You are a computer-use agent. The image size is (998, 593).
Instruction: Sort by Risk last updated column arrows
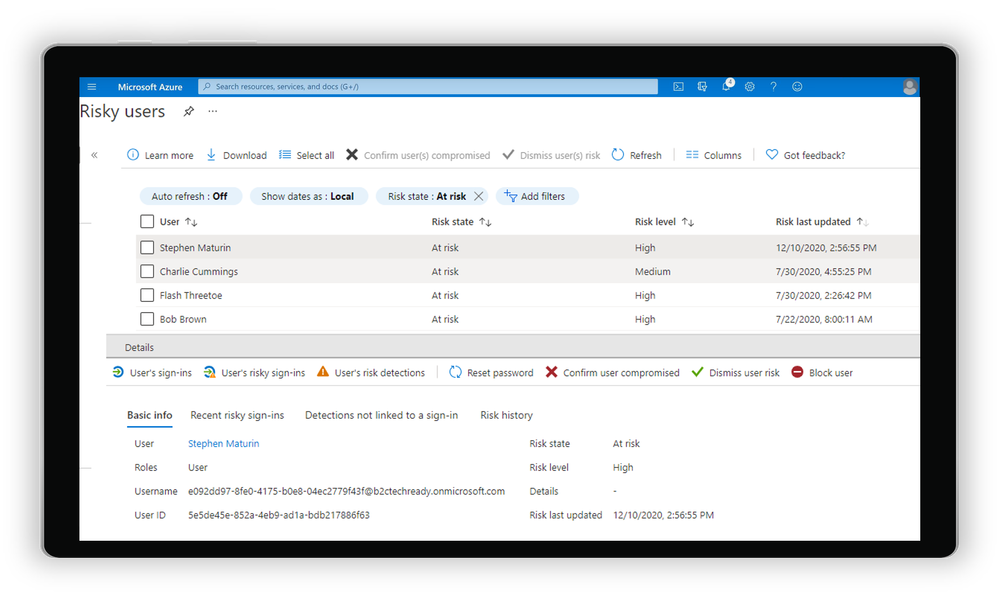(x=862, y=222)
